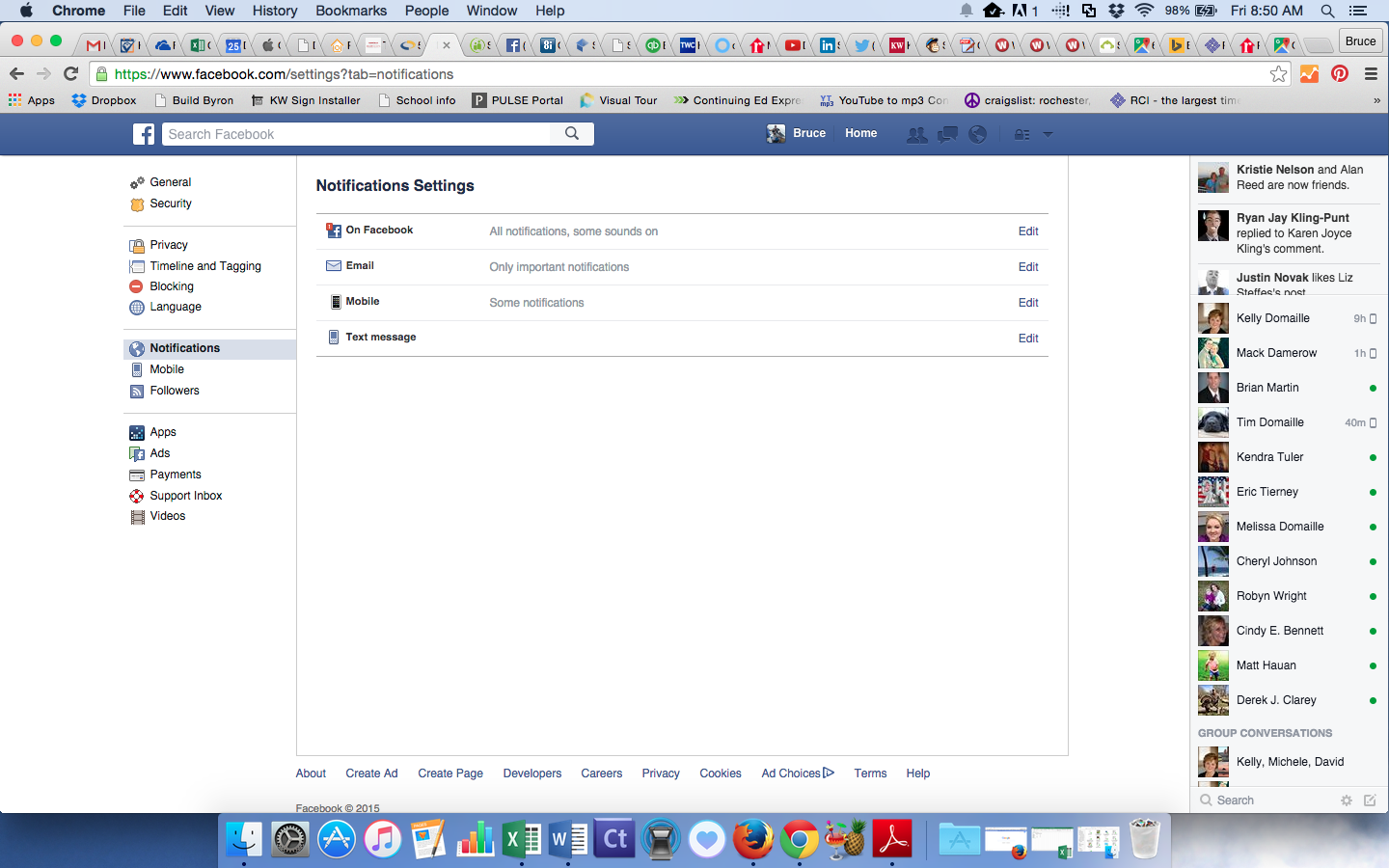Open Adobe Acrobat from Dock
Image resolution: width=1389 pixels, height=868 pixels.
click(x=892, y=839)
